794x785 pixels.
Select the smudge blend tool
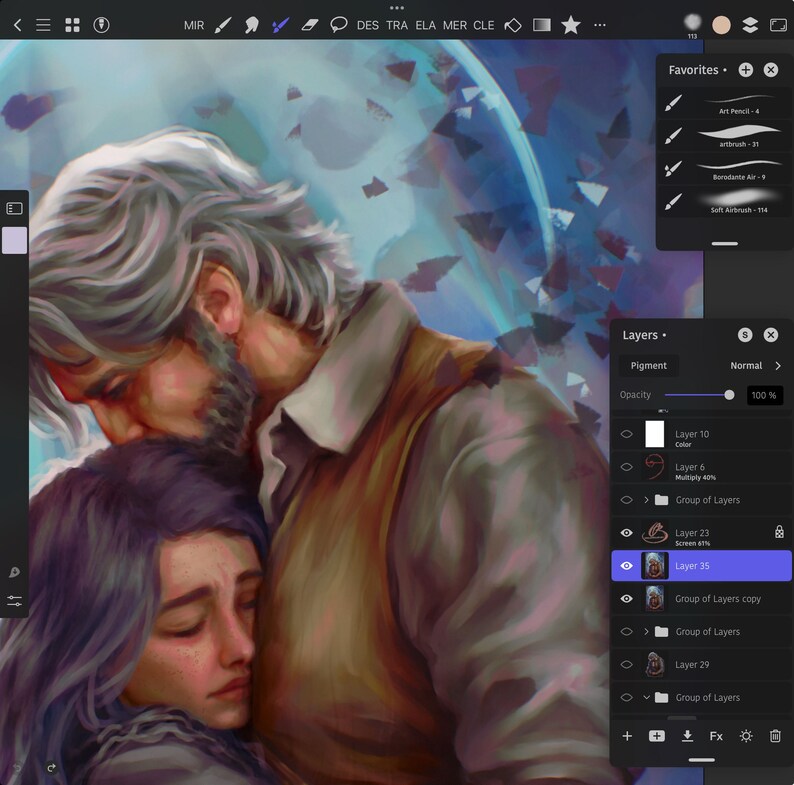252,25
